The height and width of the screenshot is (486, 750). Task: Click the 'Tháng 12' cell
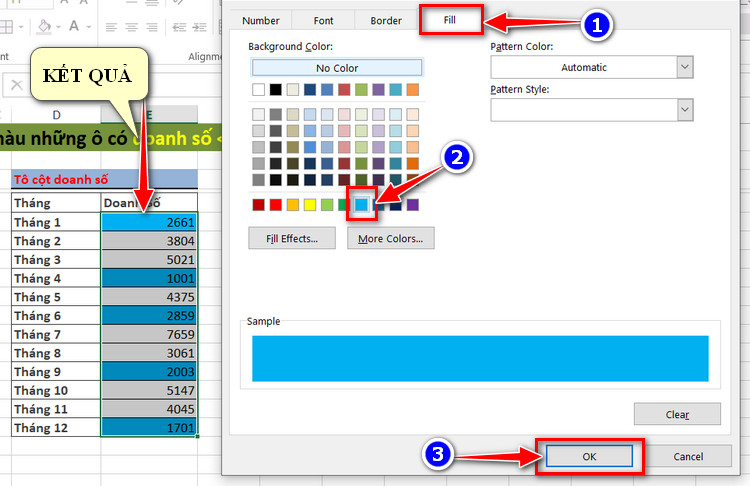point(56,427)
